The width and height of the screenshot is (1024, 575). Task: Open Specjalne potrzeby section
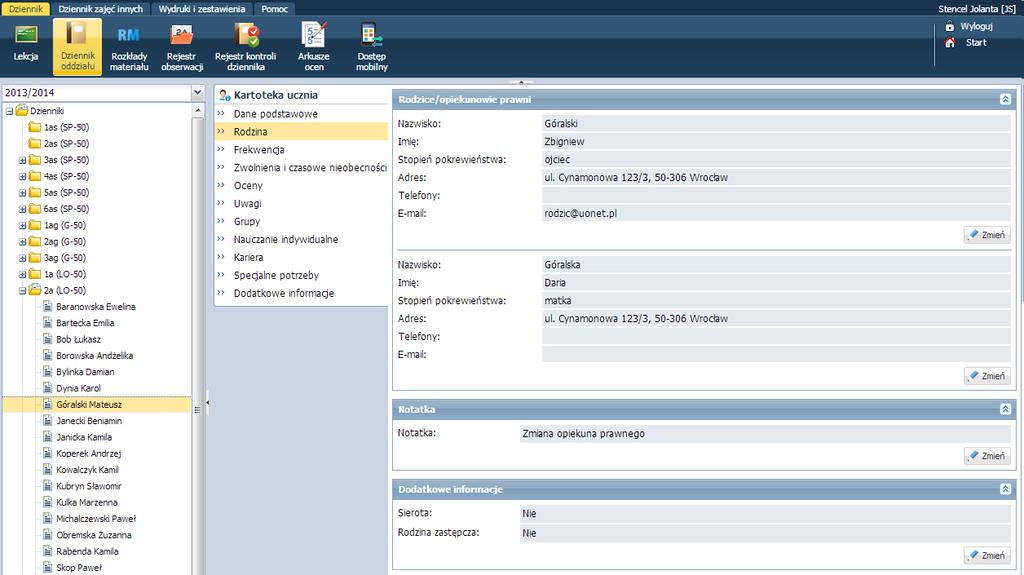coord(276,275)
